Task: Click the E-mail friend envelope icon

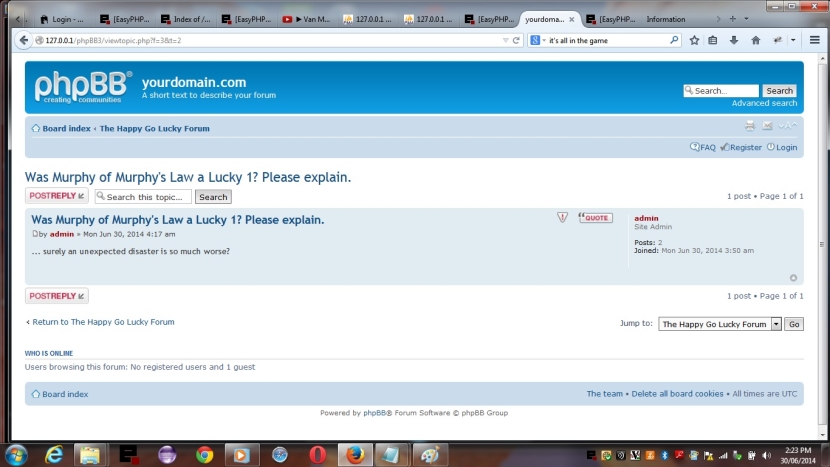Action: 767,126
